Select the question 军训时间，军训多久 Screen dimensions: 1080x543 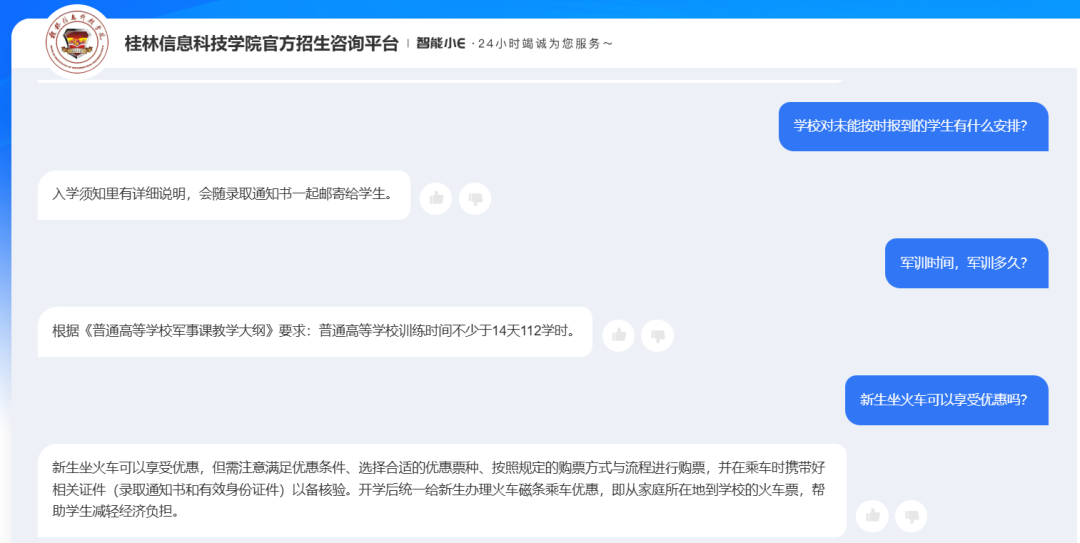tap(966, 263)
